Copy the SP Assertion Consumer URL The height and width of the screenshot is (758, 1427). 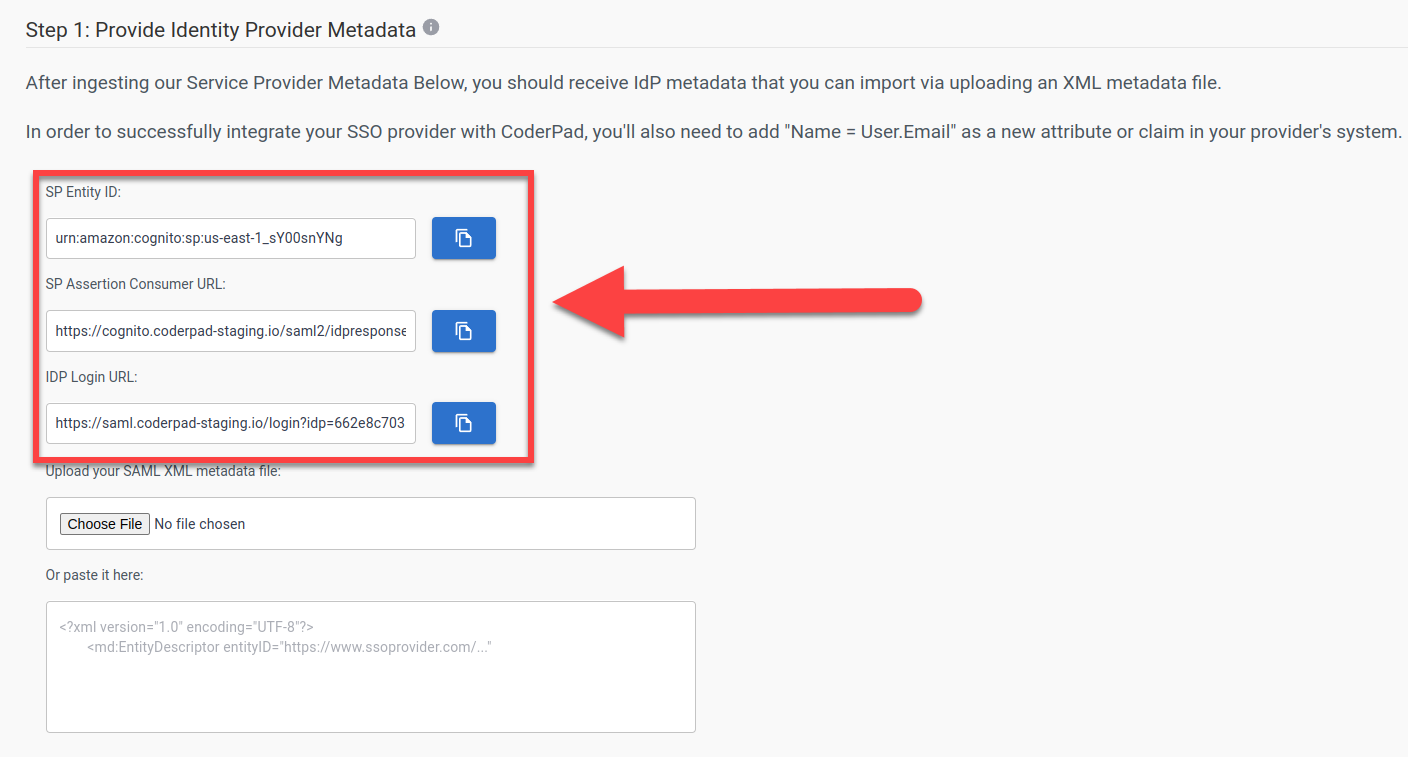[x=463, y=331]
